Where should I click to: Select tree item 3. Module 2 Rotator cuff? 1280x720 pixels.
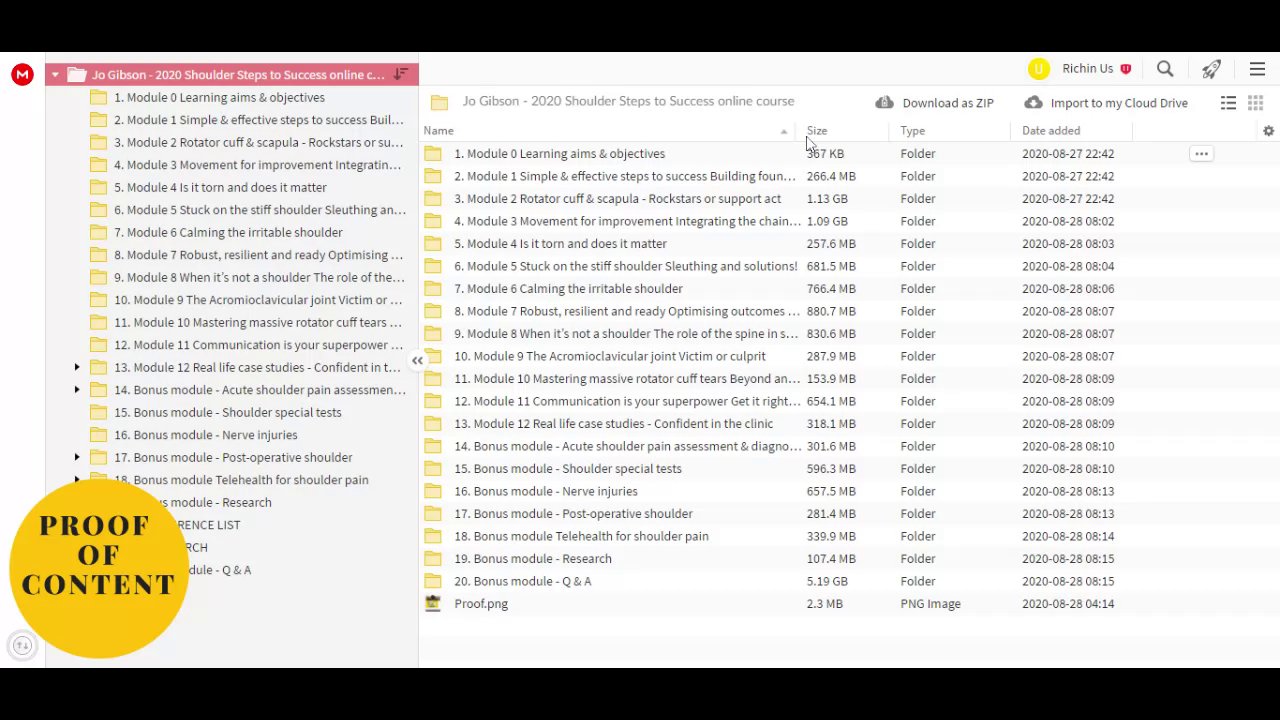(258, 142)
